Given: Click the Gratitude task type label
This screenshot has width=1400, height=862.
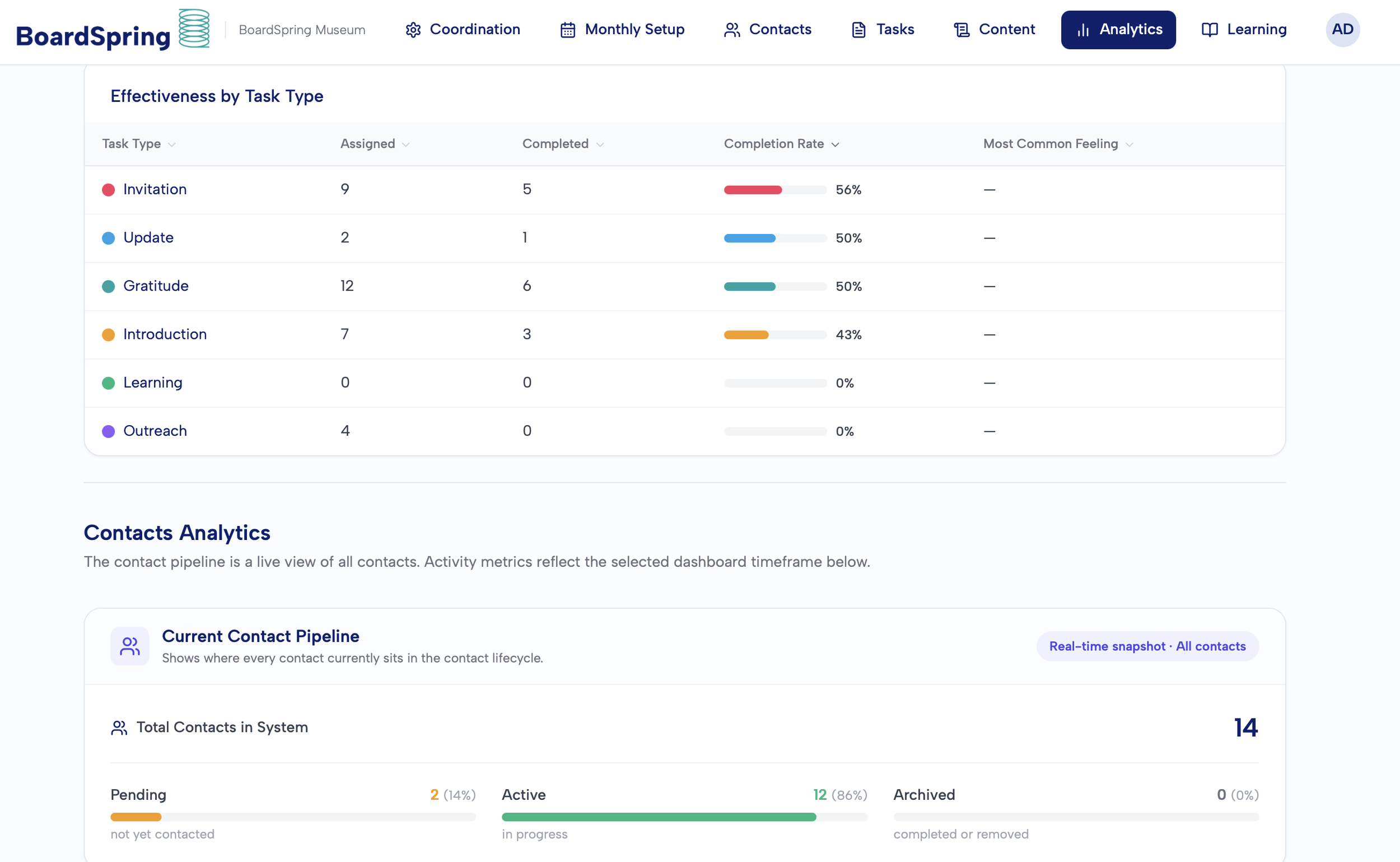Looking at the screenshot, I should click(156, 286).
